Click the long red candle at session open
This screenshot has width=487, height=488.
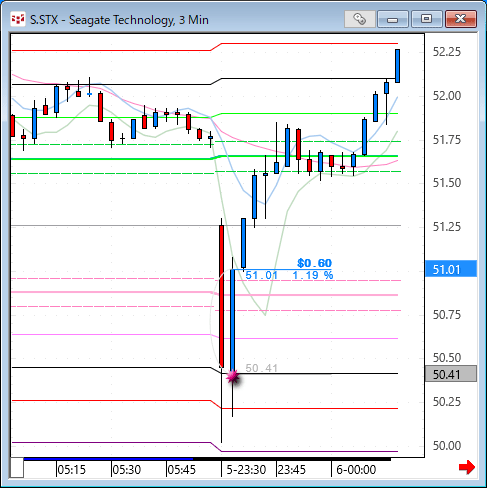221,297
